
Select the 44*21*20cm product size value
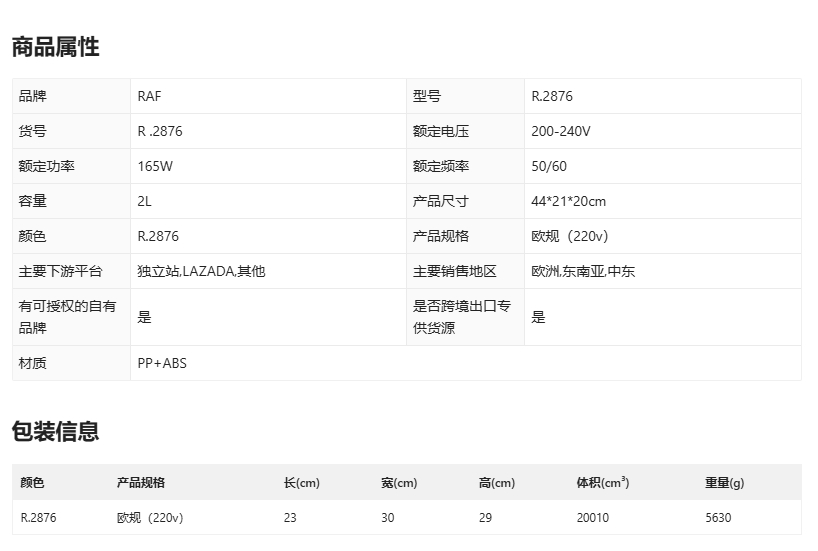pyautogui.click(x=568, y=201)
